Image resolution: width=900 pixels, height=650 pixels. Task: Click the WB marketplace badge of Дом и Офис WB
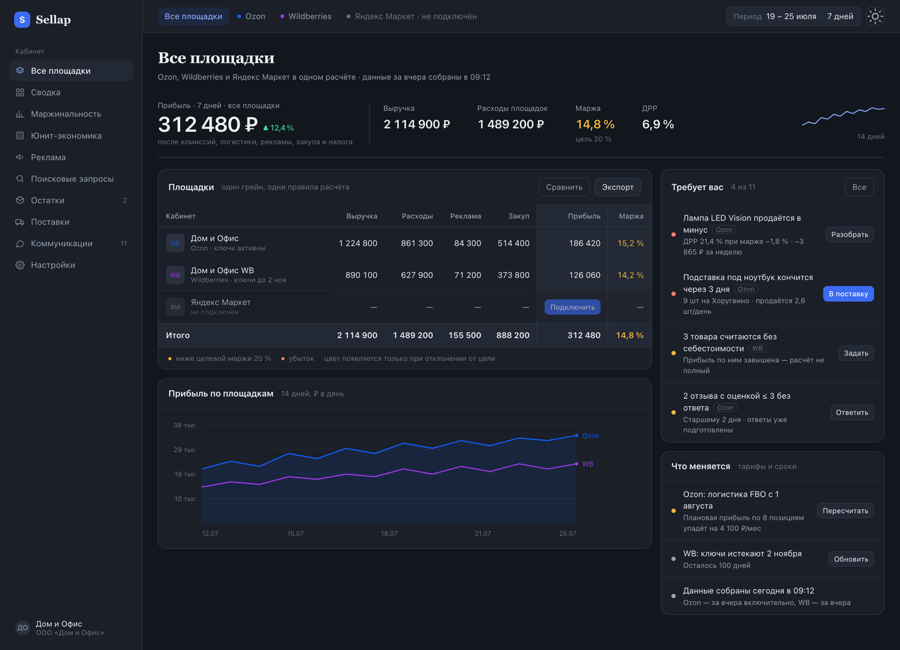point(175,275)
